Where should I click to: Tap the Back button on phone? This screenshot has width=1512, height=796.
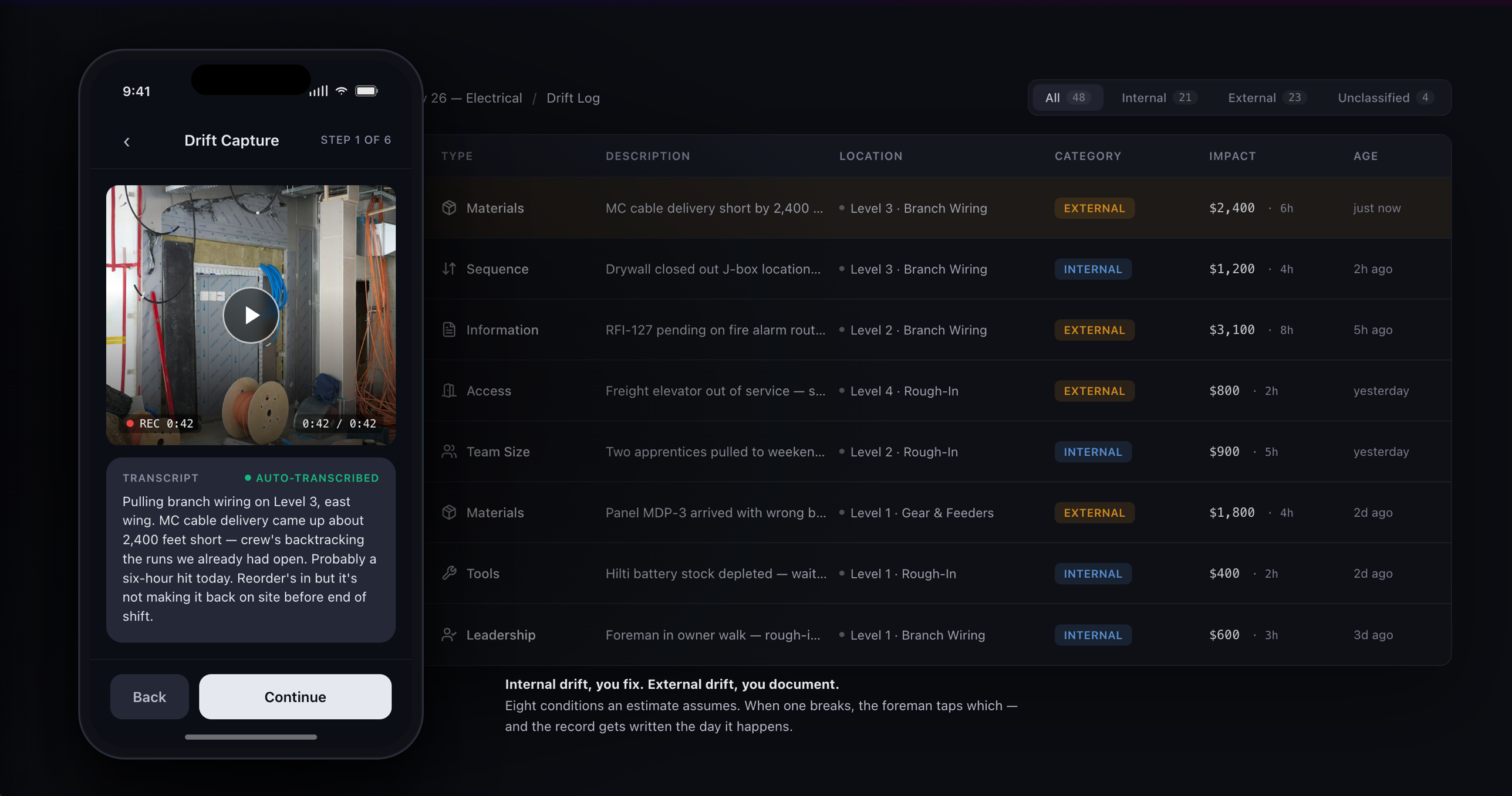pos(149,697)
